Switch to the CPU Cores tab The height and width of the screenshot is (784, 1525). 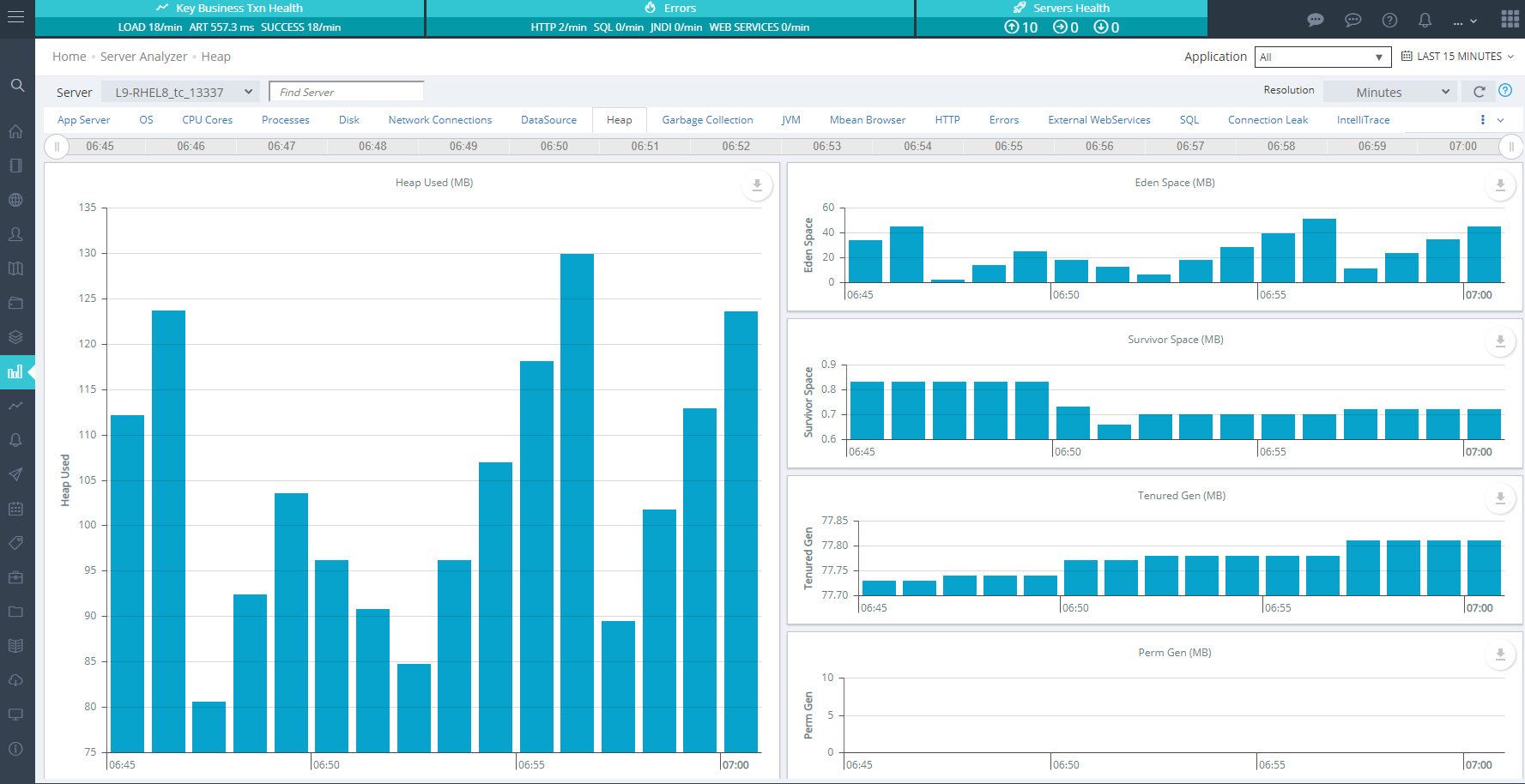coord(207,120)
